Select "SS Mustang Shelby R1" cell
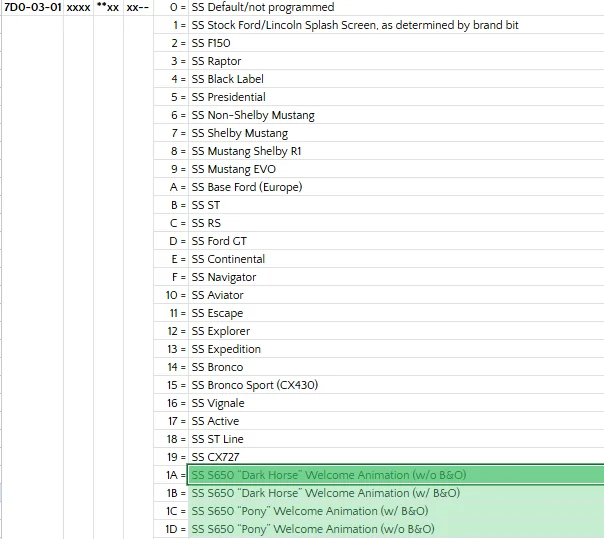 click(396, 151)
